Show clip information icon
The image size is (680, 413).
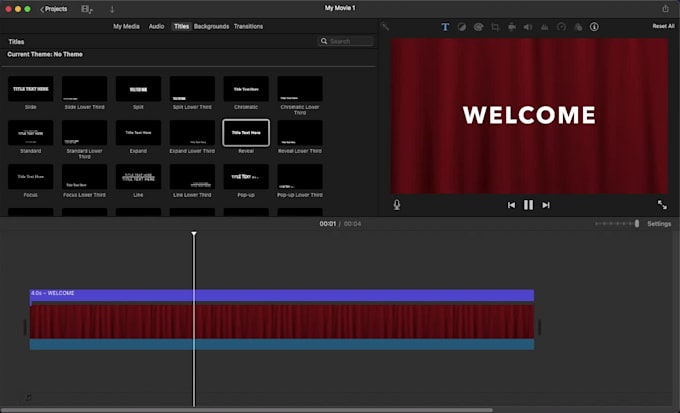pos(594,27)
